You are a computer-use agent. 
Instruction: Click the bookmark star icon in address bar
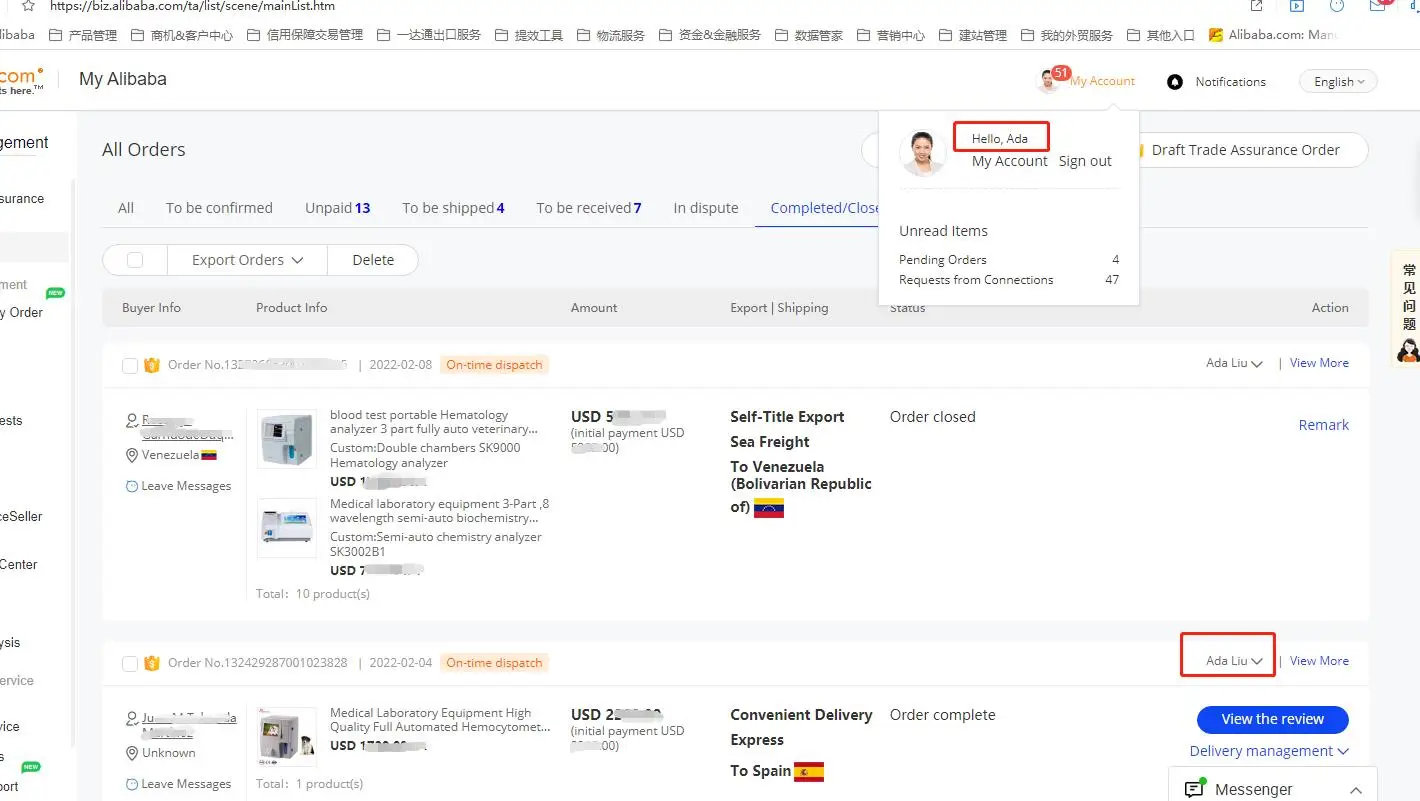[x=28, y=6]
